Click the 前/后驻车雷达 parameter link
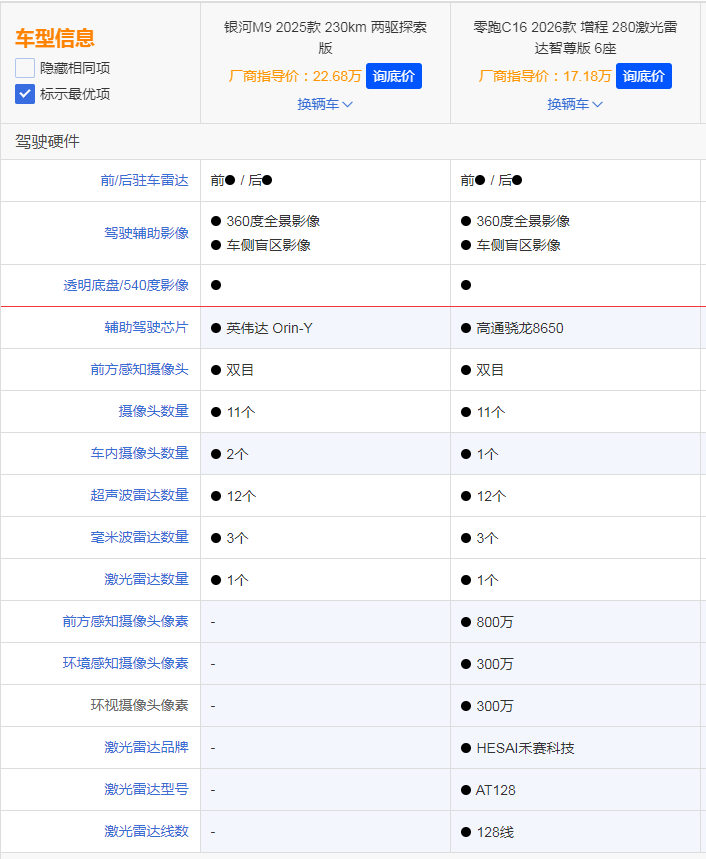706x859 pixels. pos(144,180)
